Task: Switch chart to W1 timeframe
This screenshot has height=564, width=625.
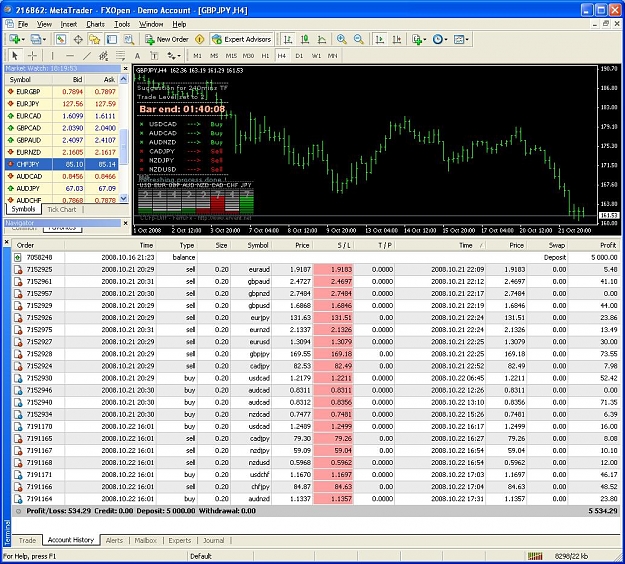Action: (316, 56)
